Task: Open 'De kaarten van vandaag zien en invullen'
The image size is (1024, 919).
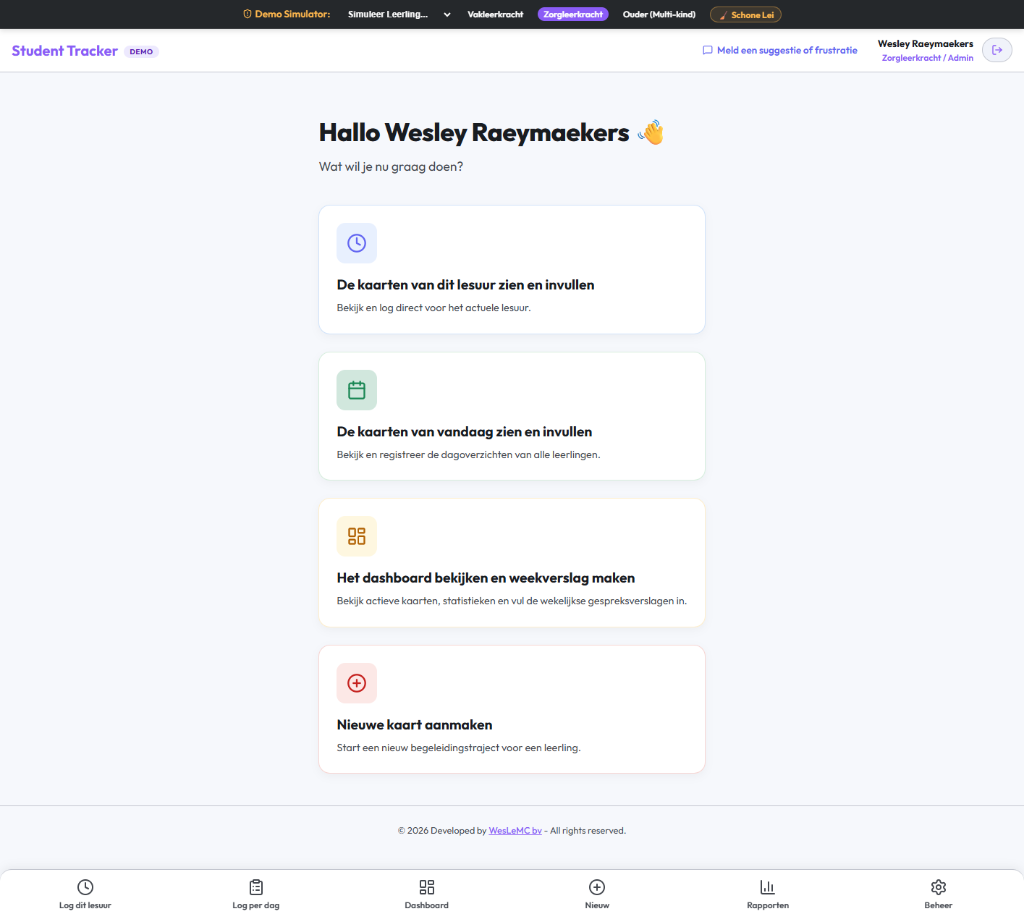Action: tap(464, 432)
